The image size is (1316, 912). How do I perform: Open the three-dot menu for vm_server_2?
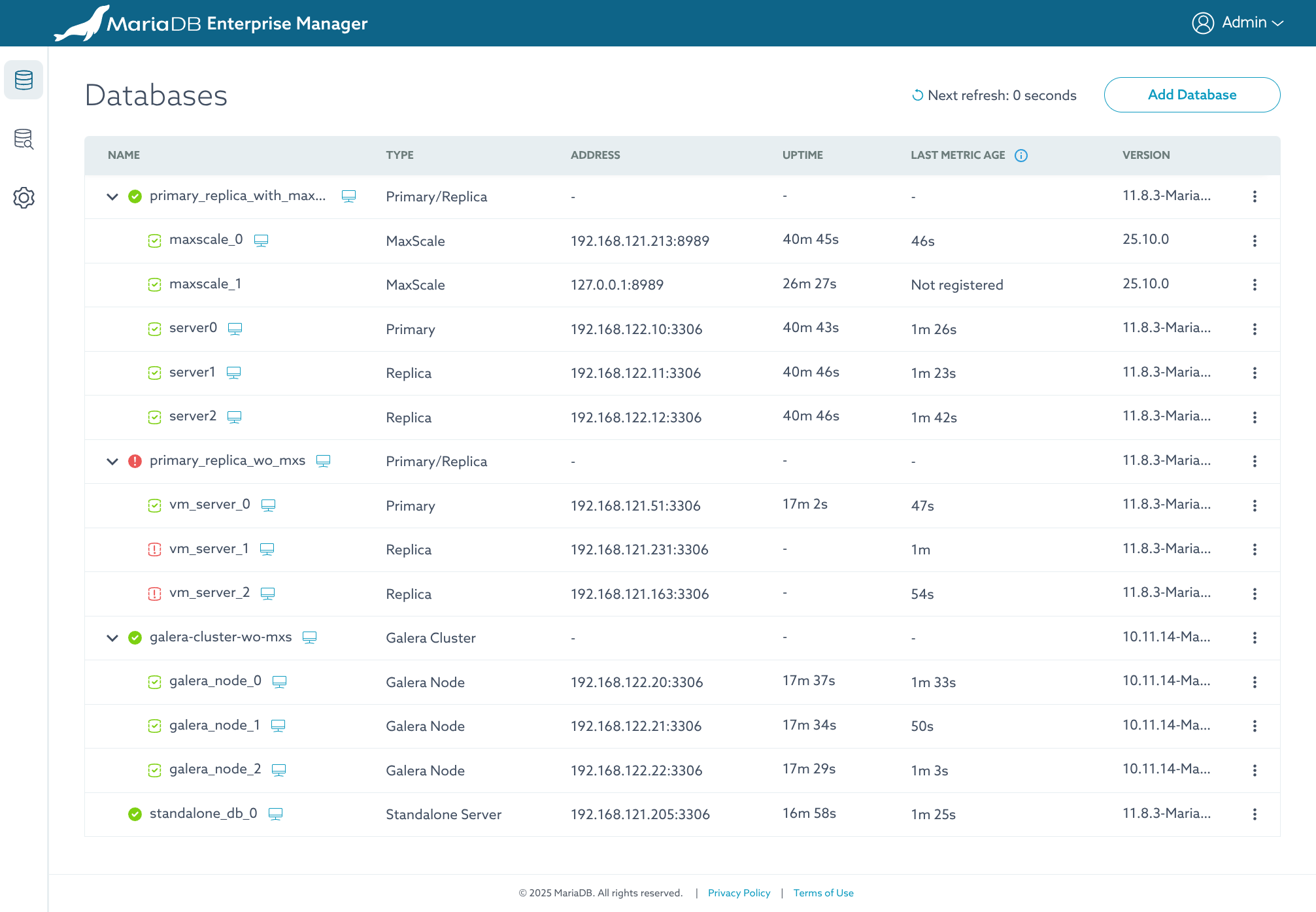[1254, 594]
